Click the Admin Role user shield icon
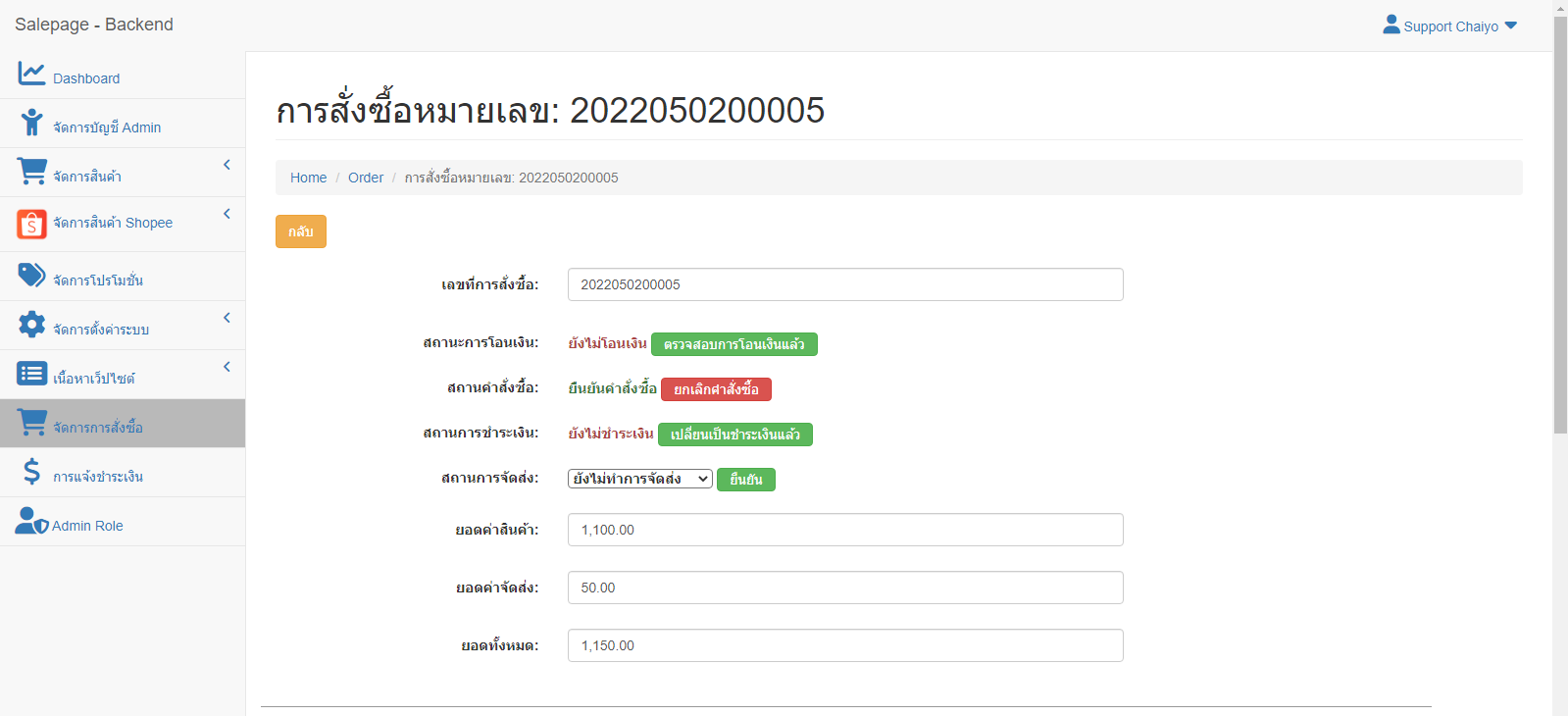This screenshot has height=716, width=1568. pos(31,521)
